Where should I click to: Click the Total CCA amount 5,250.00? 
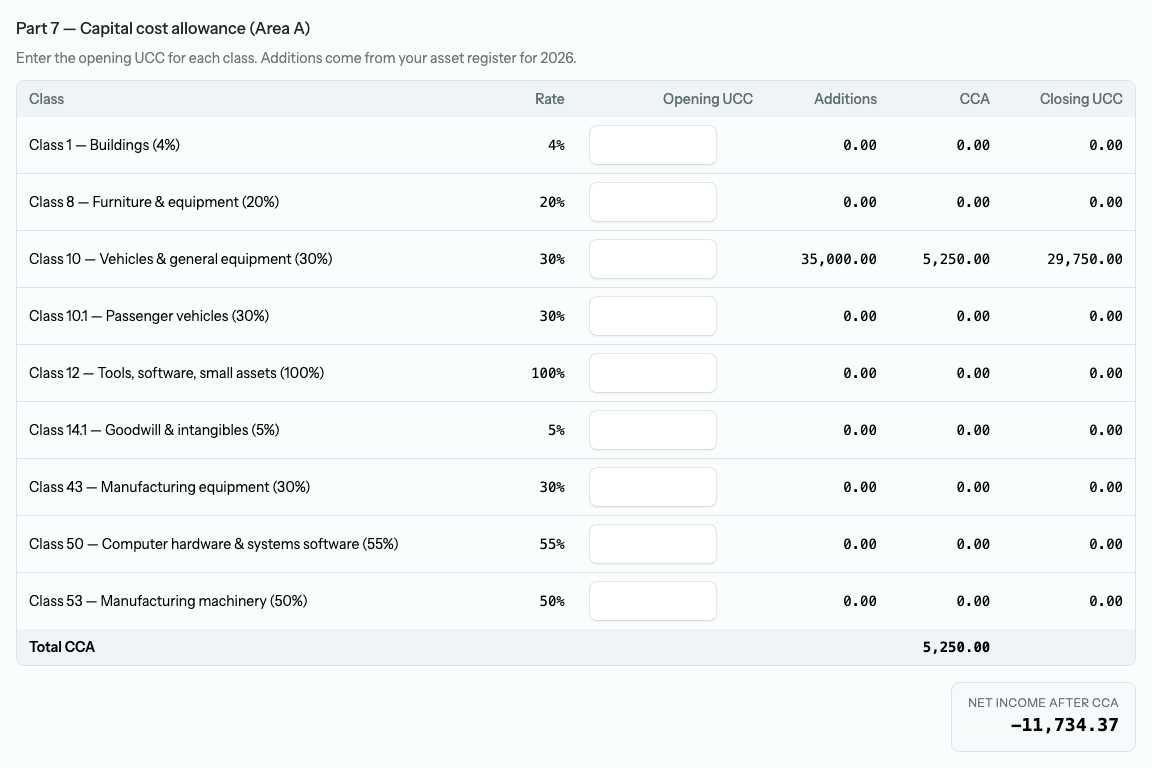[956, 647]
